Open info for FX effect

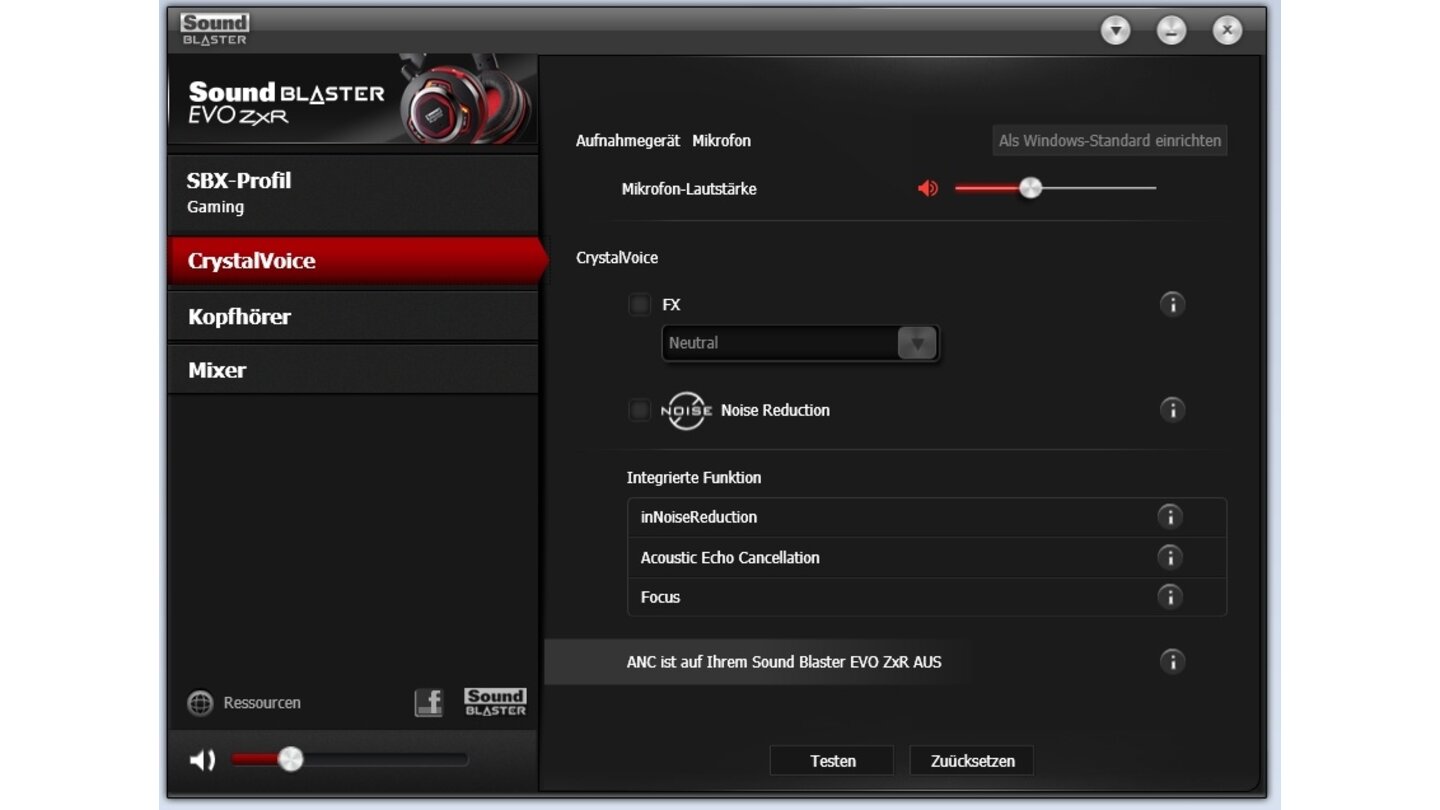point(1172,304)
